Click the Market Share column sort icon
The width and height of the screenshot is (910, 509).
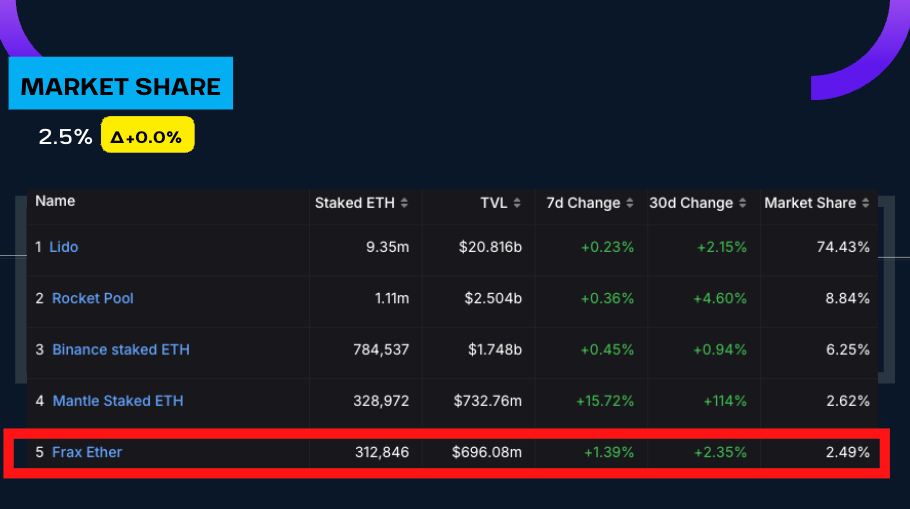[866, 203]
